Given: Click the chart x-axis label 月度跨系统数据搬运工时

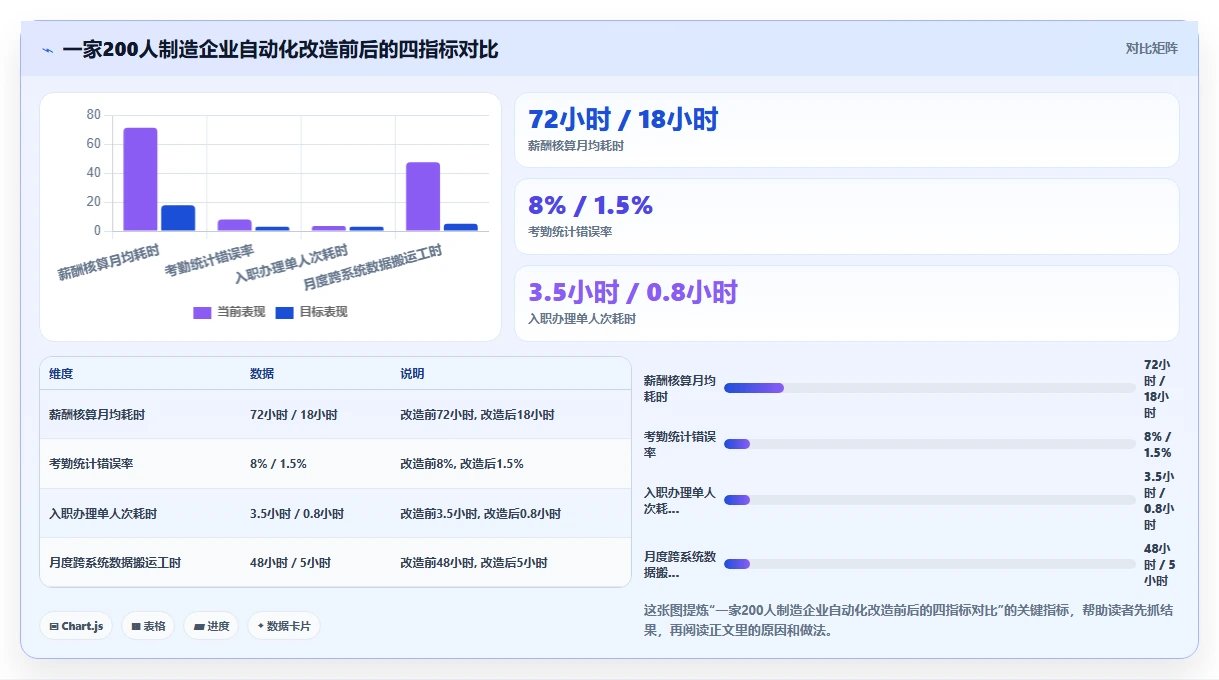Looking at the screenshot, I should [372, 267].
